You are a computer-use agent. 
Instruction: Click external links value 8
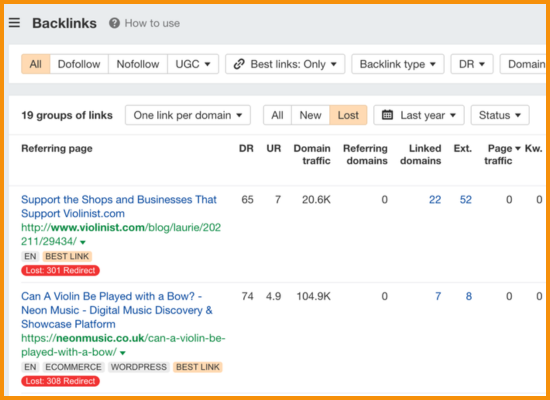pyautogui.click(x=469, y=296)
